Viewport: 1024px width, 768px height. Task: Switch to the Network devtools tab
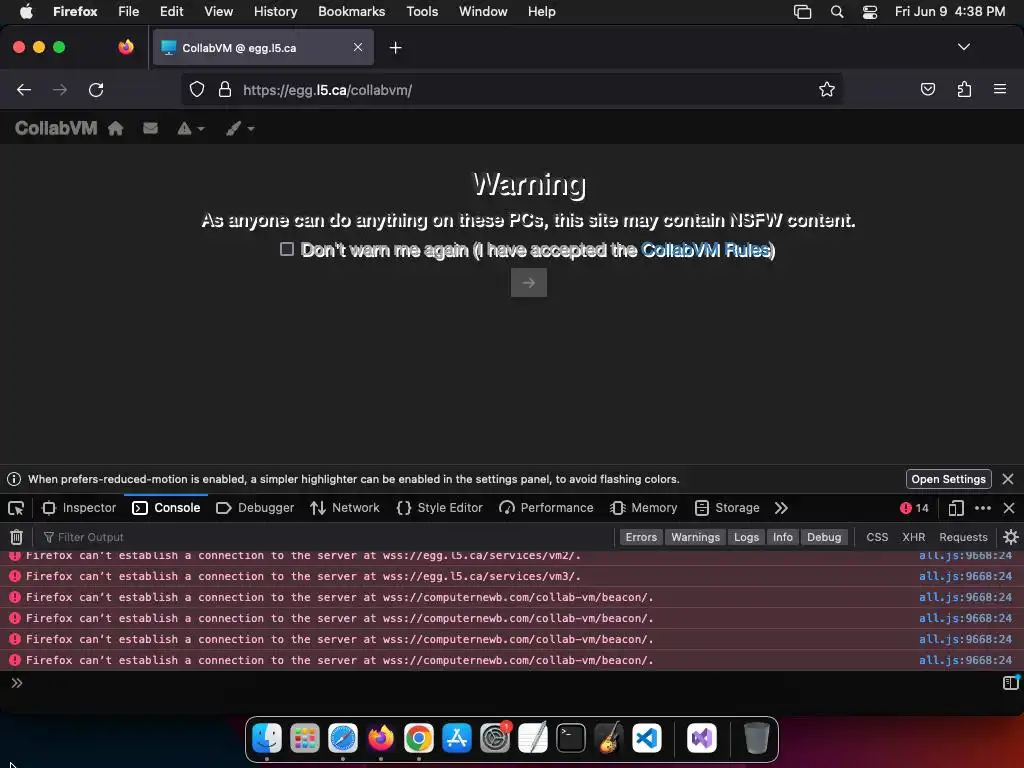[345, 508]
